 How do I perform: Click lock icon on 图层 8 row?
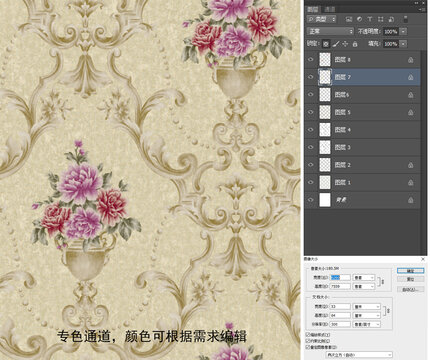[x=410, y=60]
